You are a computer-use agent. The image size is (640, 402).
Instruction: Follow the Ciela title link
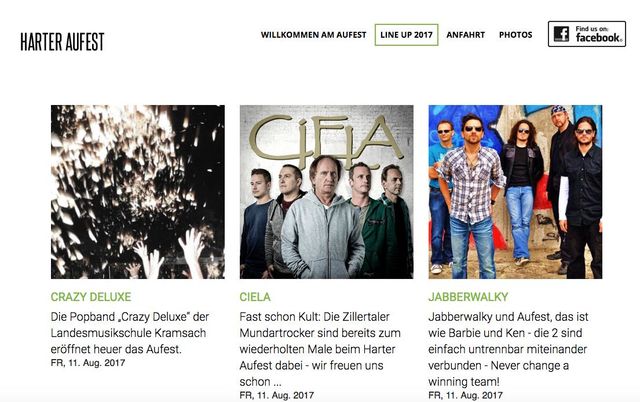[255, 297]
